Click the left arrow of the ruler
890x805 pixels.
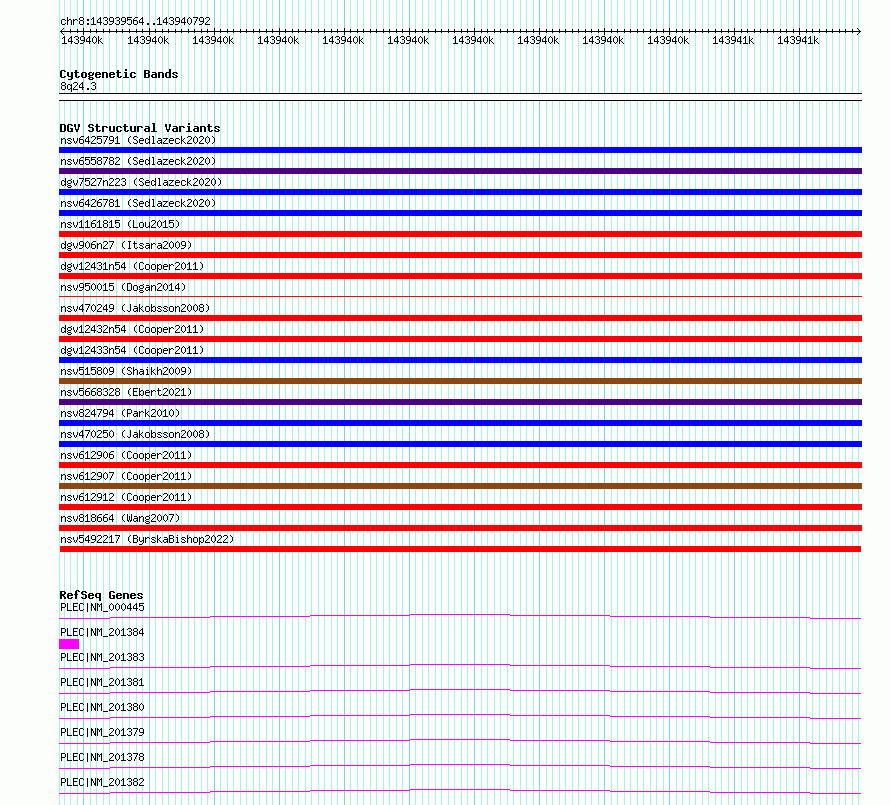point(62,31)
